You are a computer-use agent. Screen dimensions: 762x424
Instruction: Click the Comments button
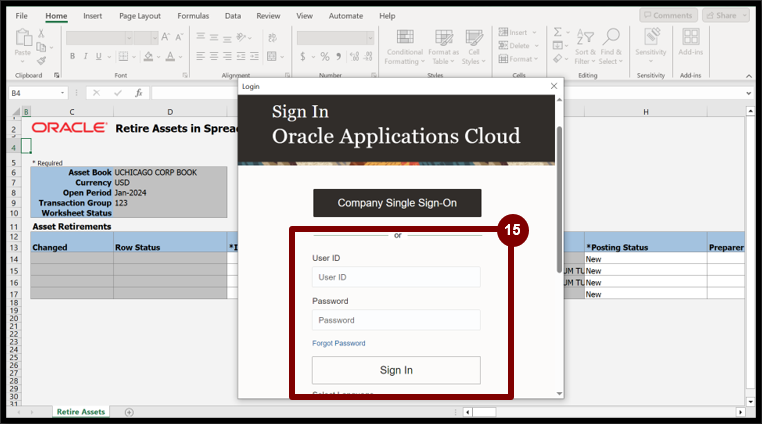tap(668, 16)
